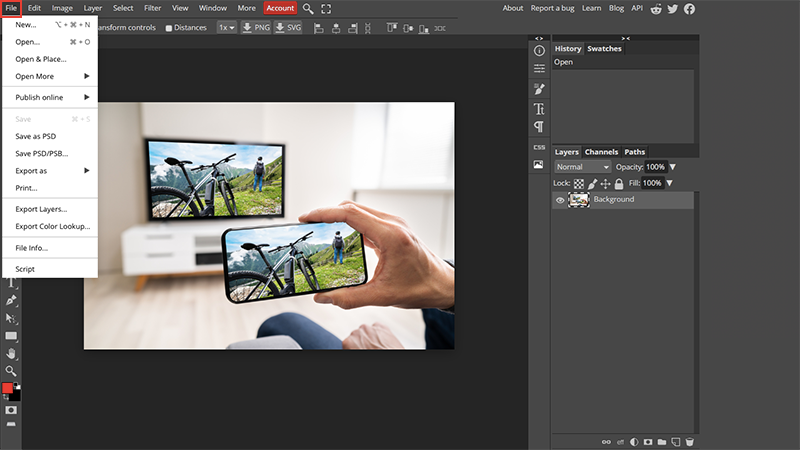Open the Info panel icon

[539, 51]
